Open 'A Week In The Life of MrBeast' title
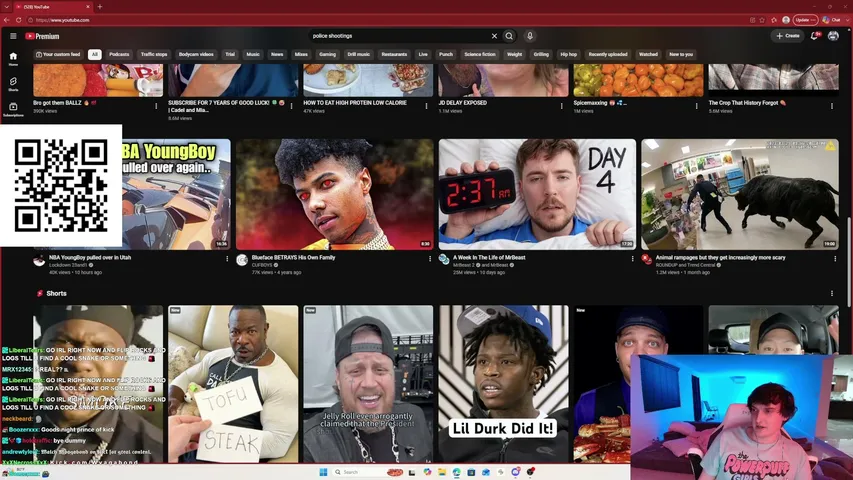The height and width of the screenshot is (480, 853). pos(489,257)
